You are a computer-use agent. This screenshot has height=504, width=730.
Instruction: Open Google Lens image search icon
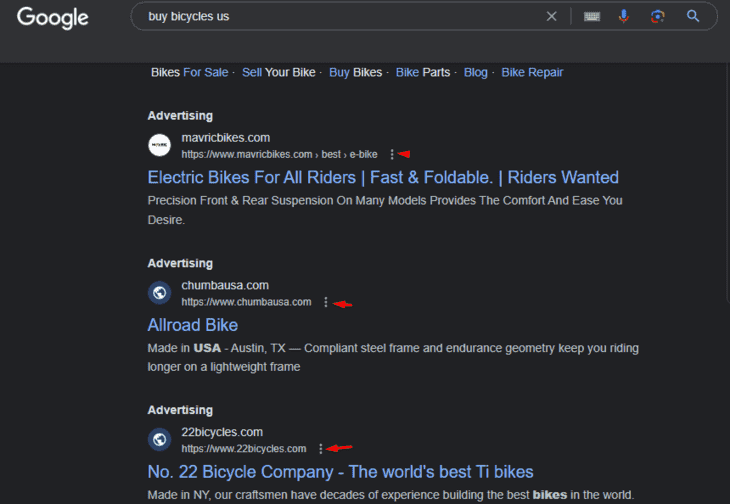(657, 16)
